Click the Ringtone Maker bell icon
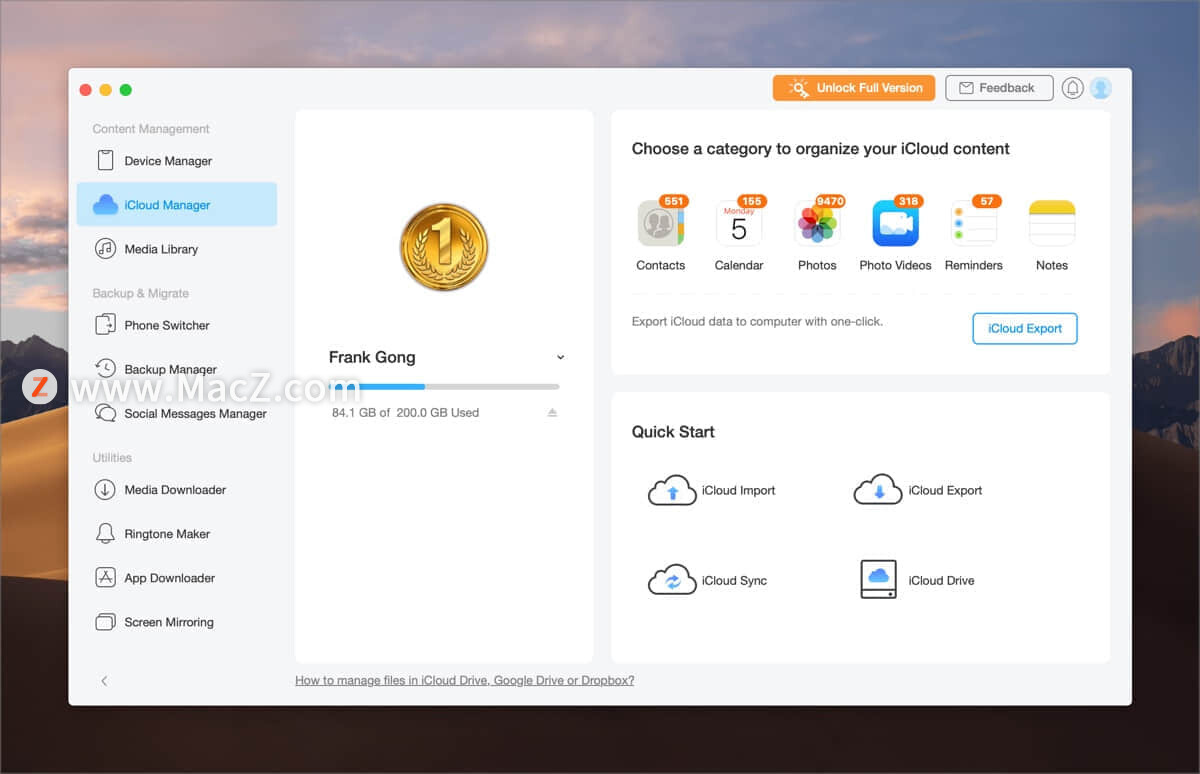The height and width of the screenshot is (774, 1200). click(x=105, y=534)
